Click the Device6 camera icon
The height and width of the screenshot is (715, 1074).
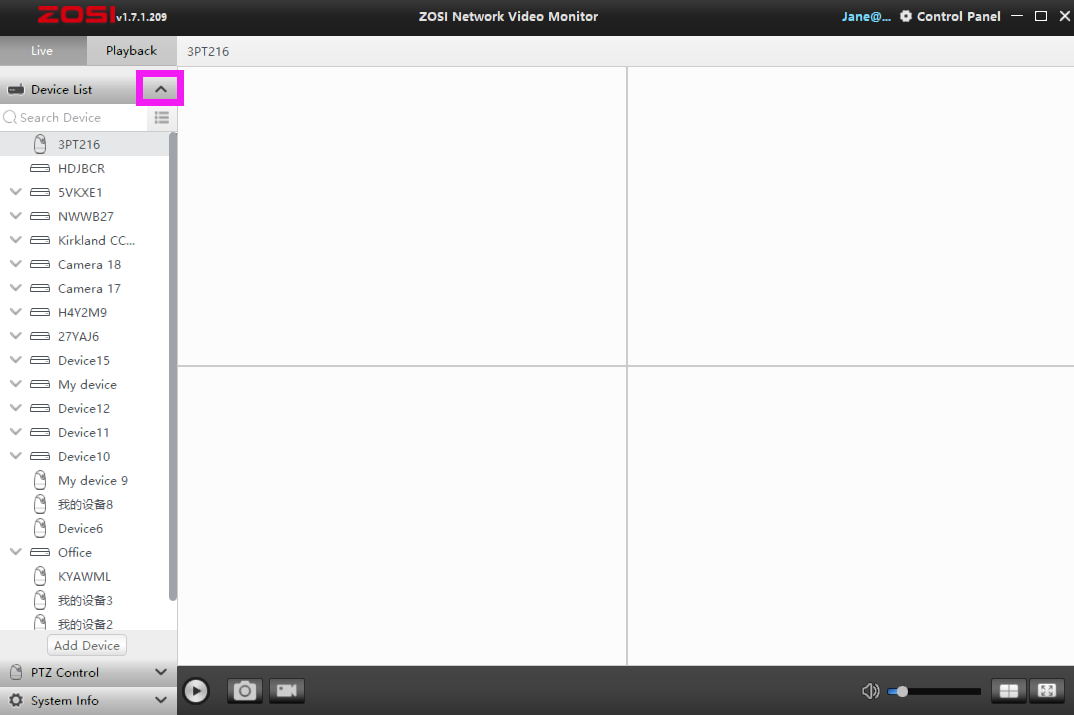click(x=40, y=528)
